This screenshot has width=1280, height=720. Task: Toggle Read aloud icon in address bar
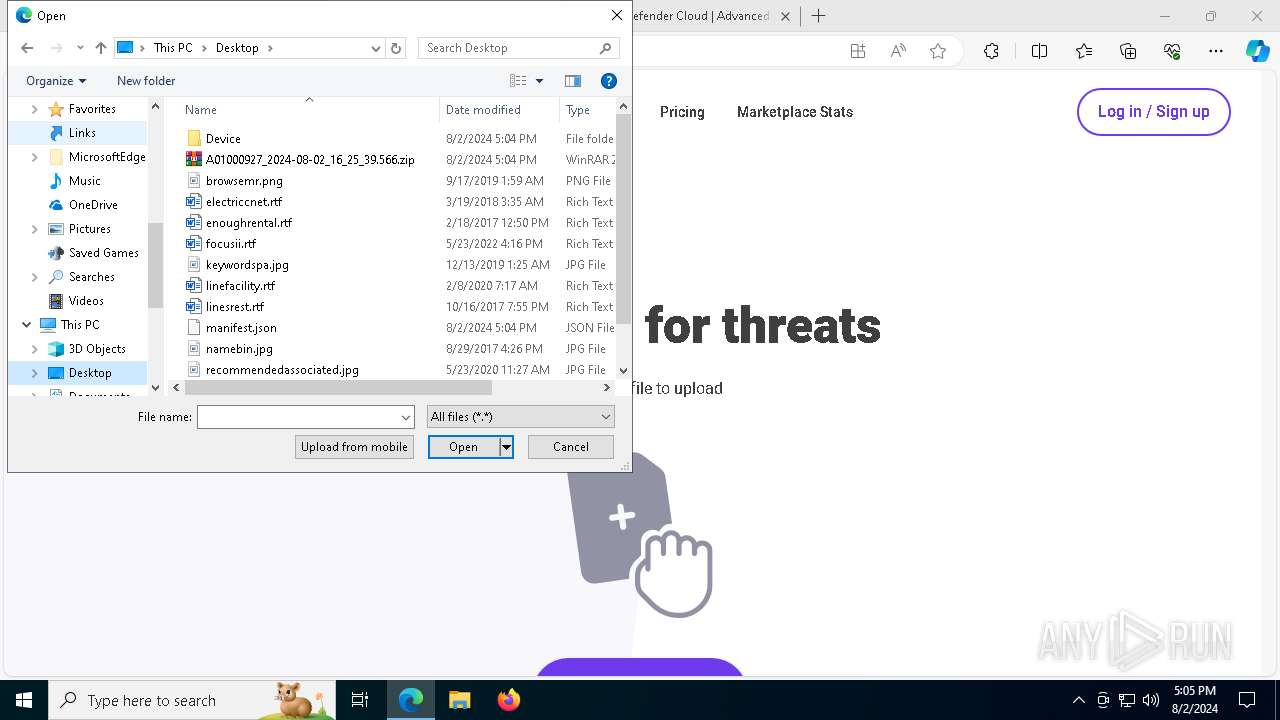(898, 51)
